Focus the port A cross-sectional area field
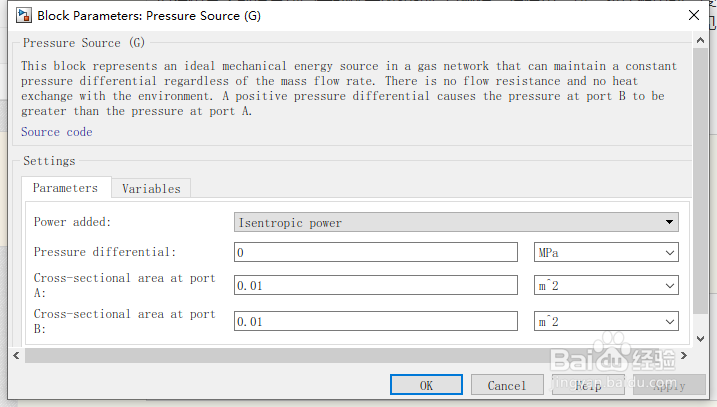 pyautogui.click(x=375, y=286)
